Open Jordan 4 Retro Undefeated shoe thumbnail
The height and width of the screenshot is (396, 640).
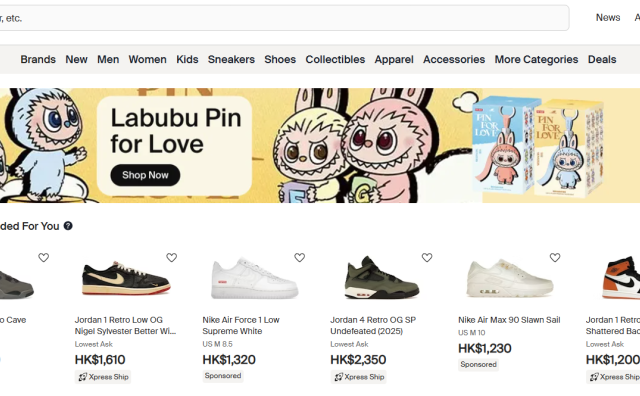click(381, 278)
